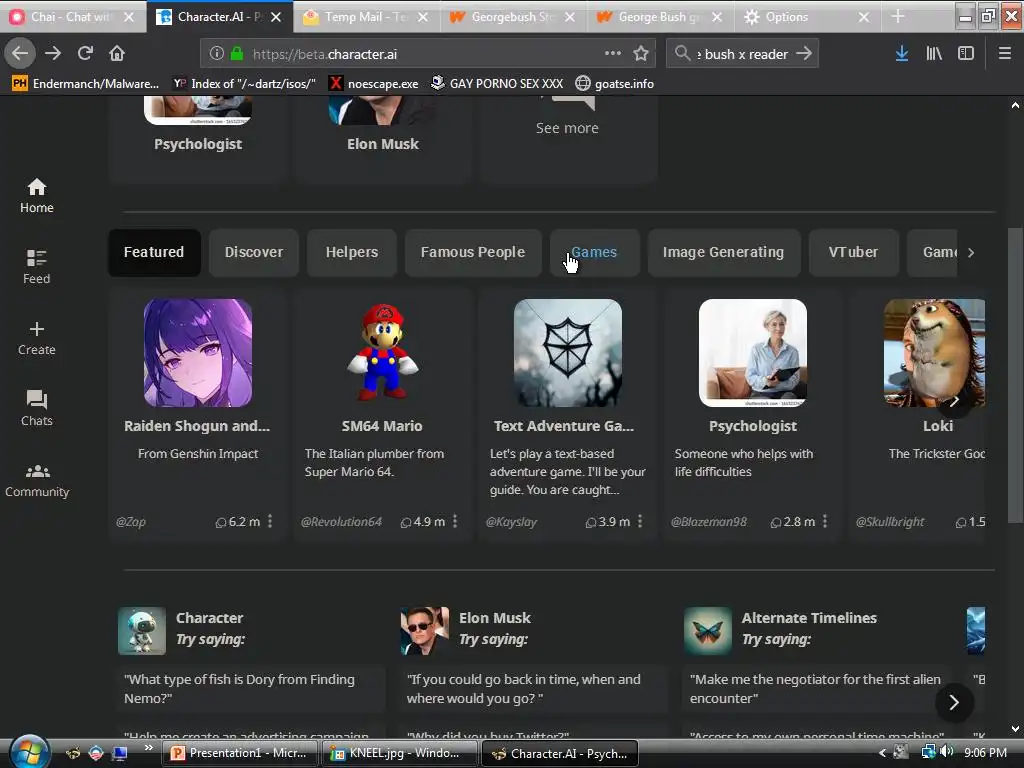Switch to Presentation1 PowerPoint taskbar button
Image resolution: width=1024 pixels, height=768 pixels.
click(x=239, y=753)
